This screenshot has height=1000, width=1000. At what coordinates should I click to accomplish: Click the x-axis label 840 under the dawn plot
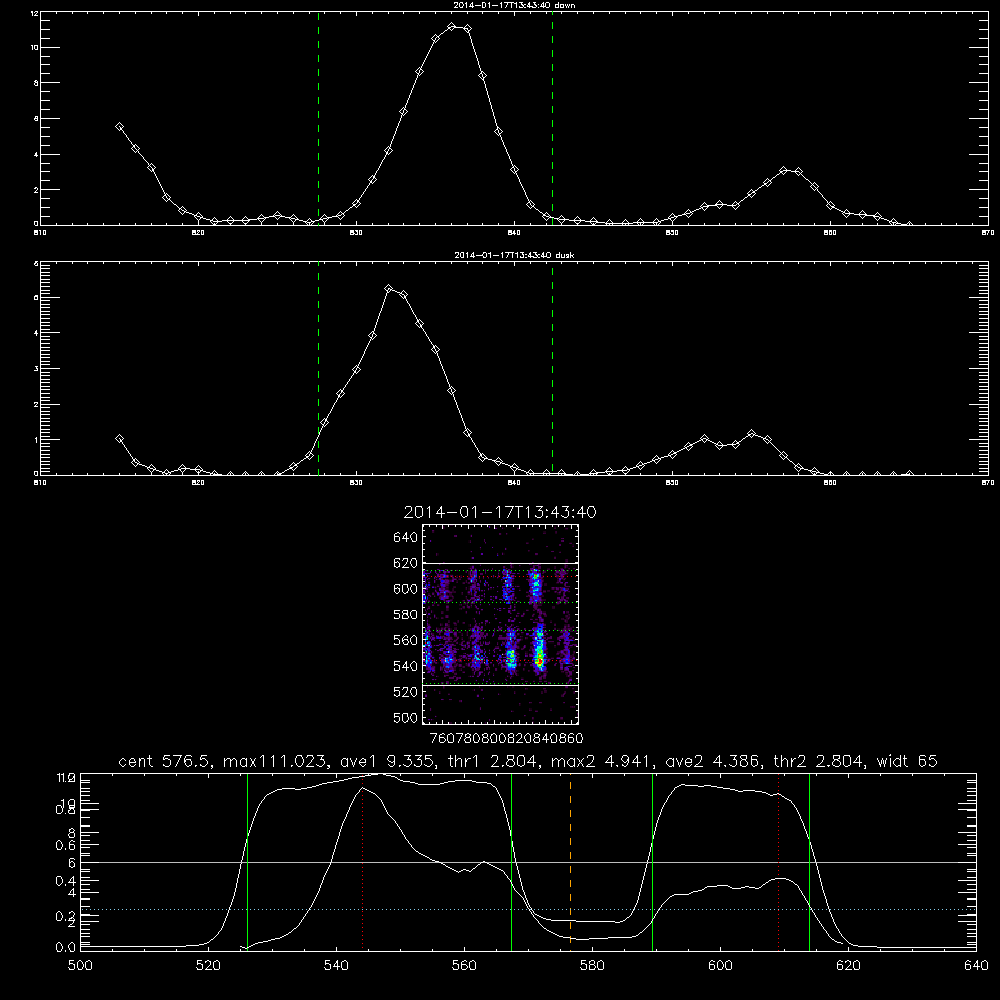pos(514,233)
